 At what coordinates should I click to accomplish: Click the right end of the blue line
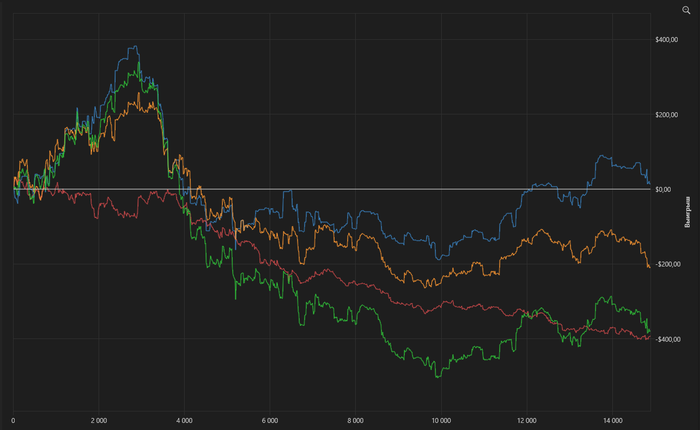click(648, 181)
